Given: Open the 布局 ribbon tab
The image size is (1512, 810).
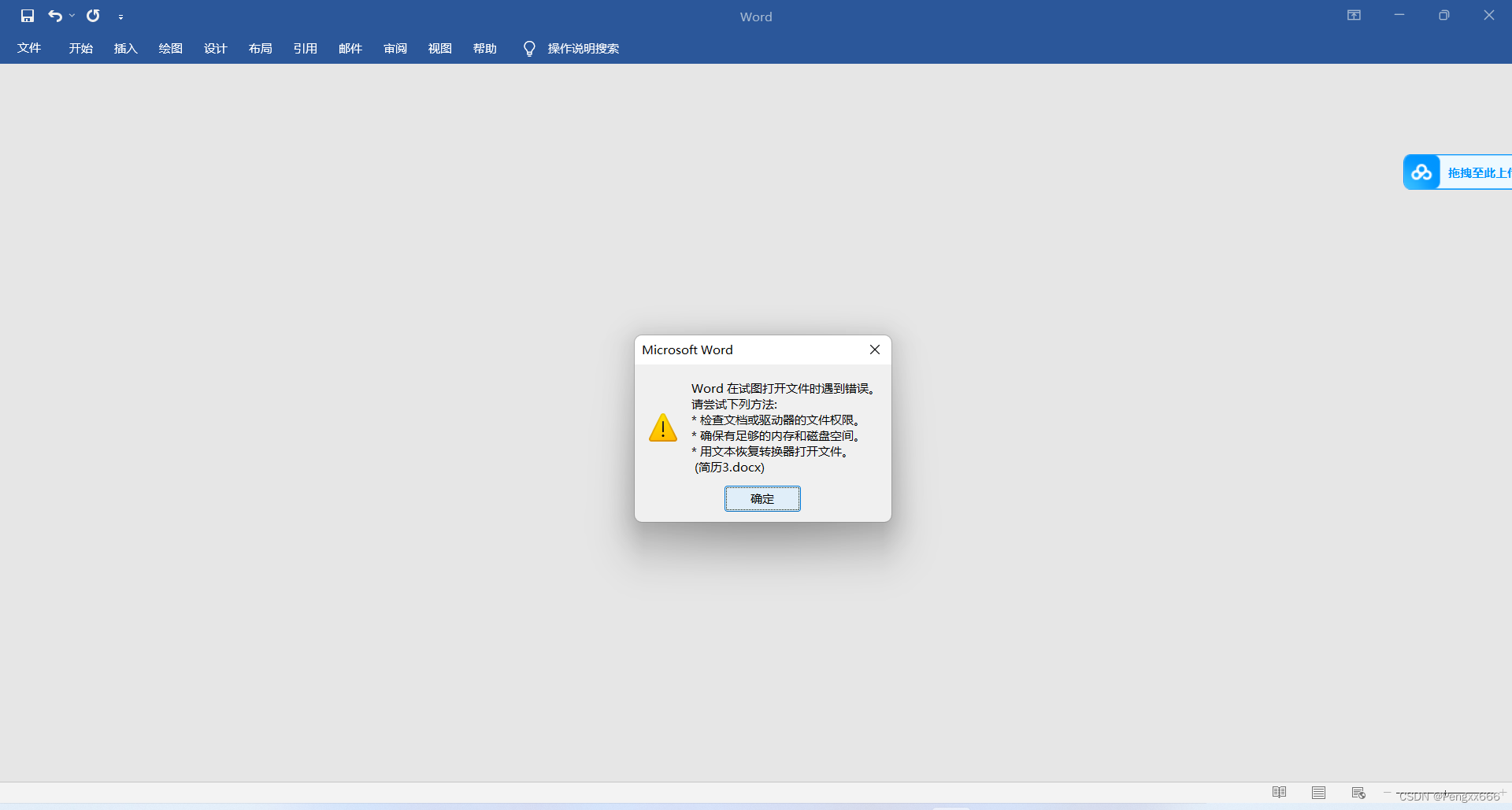Looking at the screenshot, I should (261, 48).
